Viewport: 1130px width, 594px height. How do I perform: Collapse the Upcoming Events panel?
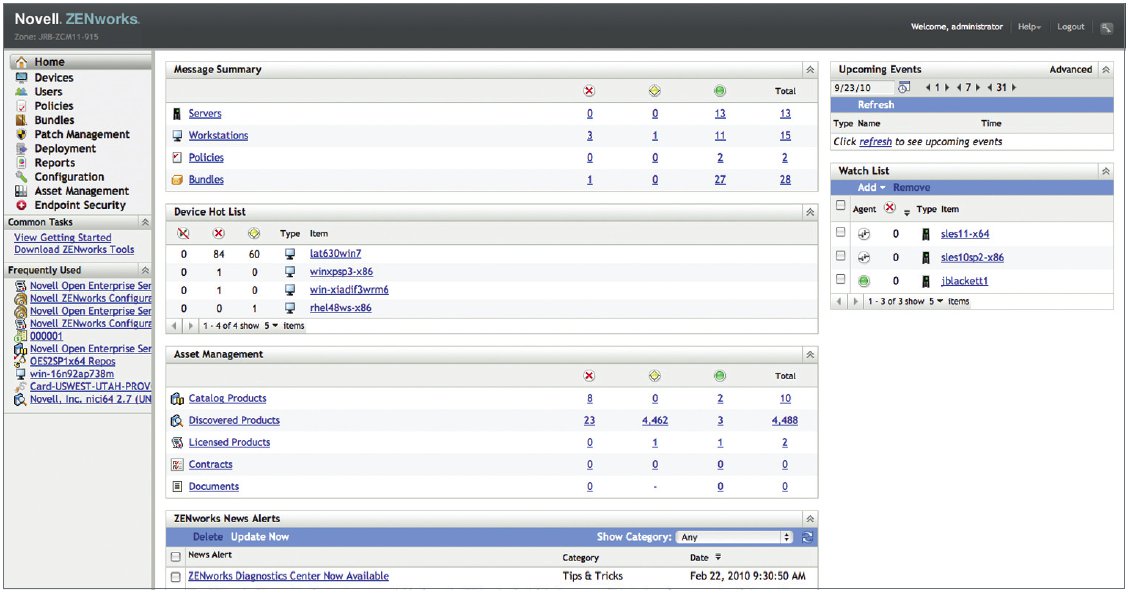[1105, 70]
